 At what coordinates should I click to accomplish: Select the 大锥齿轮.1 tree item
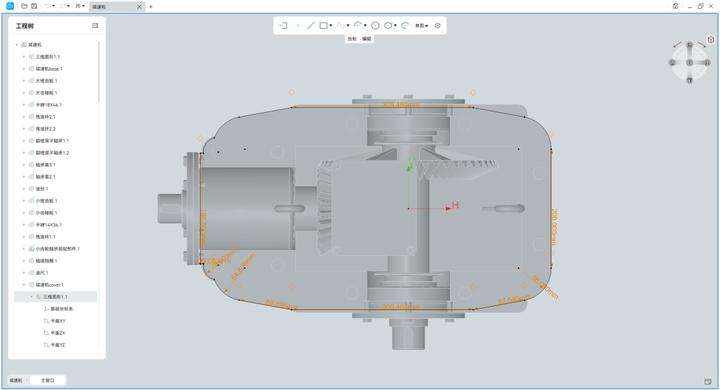[46, 81]
